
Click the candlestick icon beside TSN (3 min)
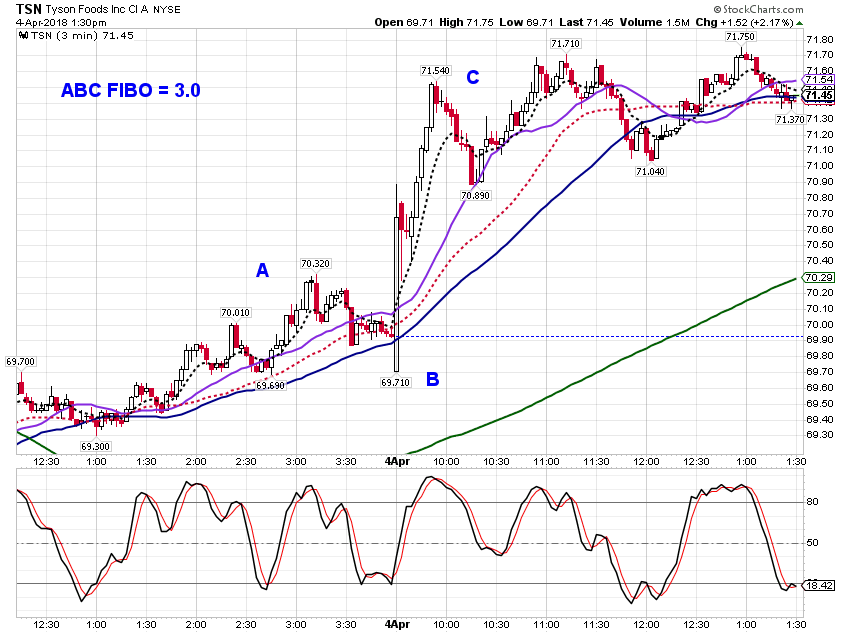point(23,36)
